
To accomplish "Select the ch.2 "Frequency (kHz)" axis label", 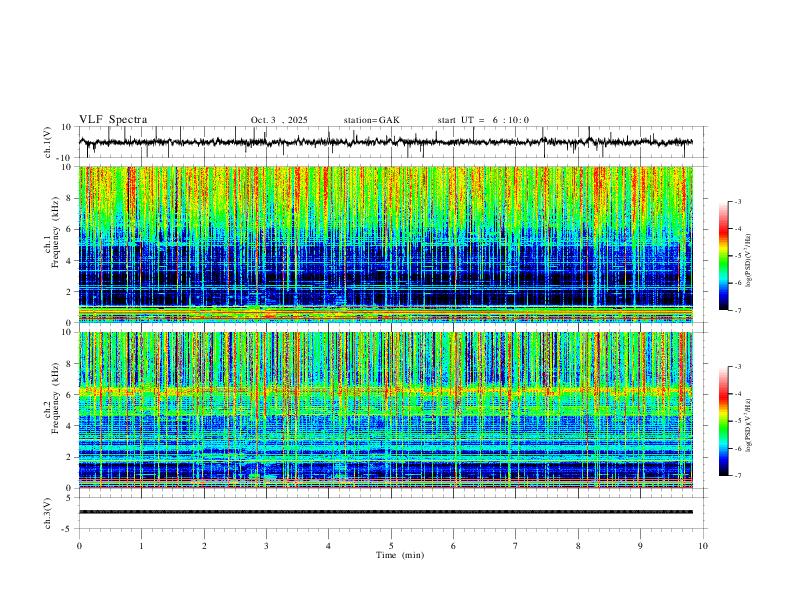I will (x=55, y=398).
